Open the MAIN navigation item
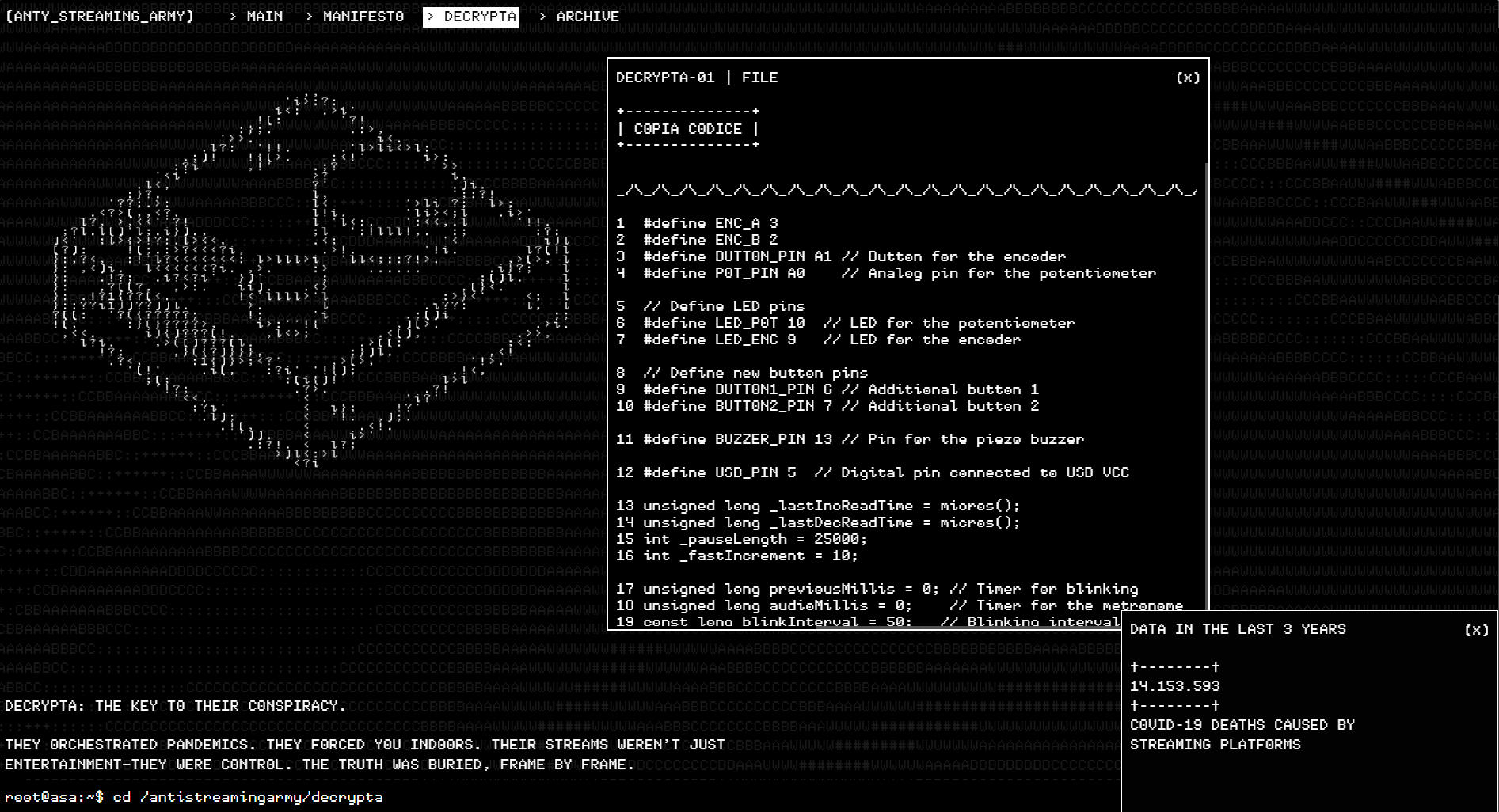Screen dimensions: 1499x812 pyautogui.click(x=256, y=17)
